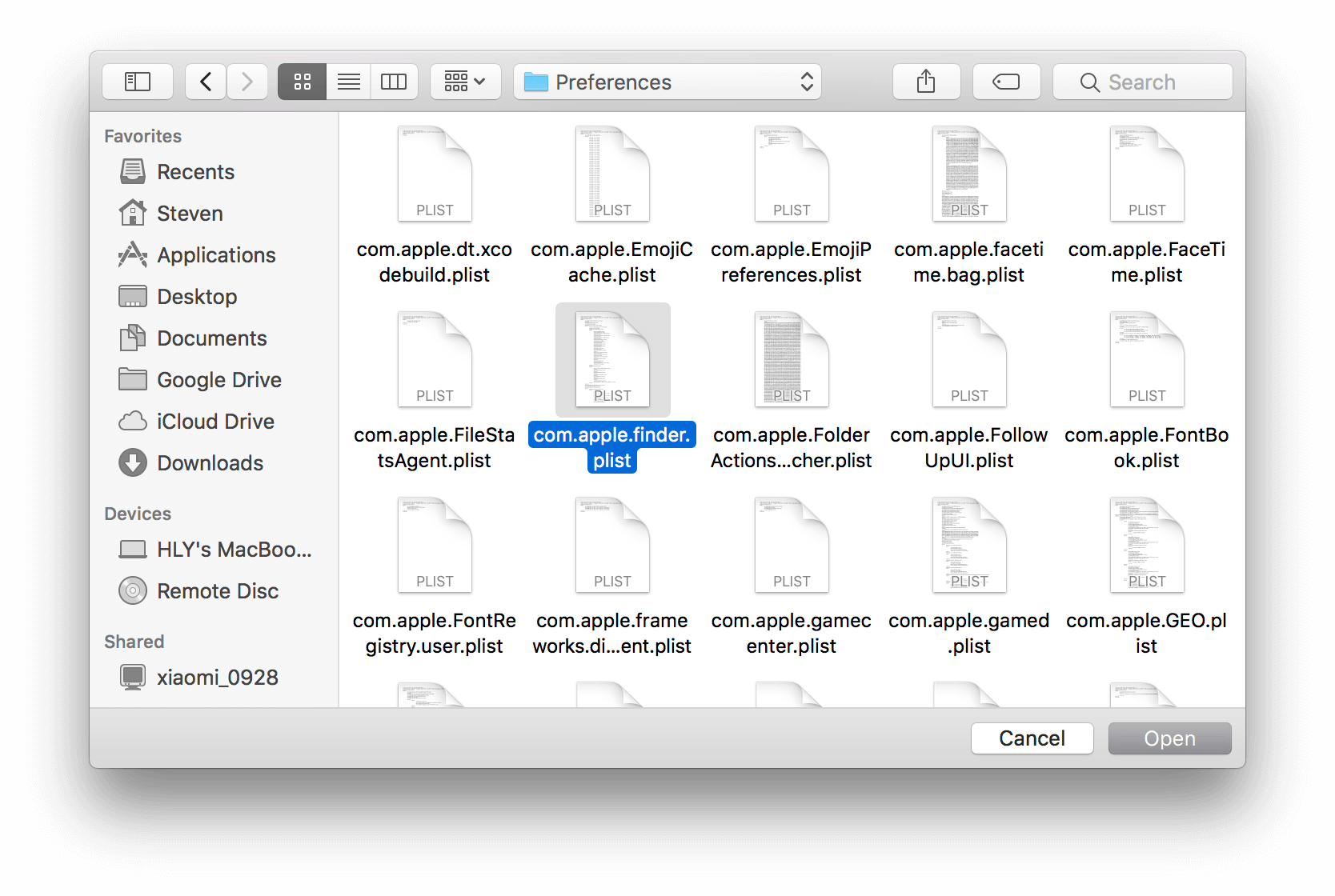
Task: Switch to list view mode
Action: coord(348,82)
